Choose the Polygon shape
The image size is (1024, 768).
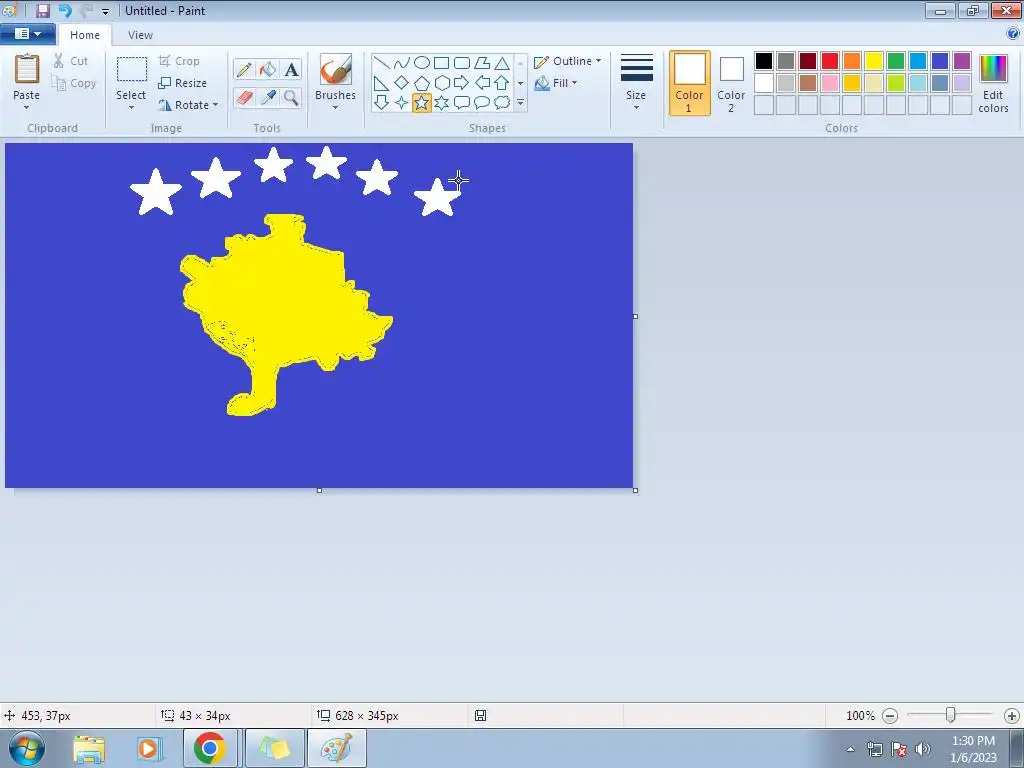[x=482, y=63]
